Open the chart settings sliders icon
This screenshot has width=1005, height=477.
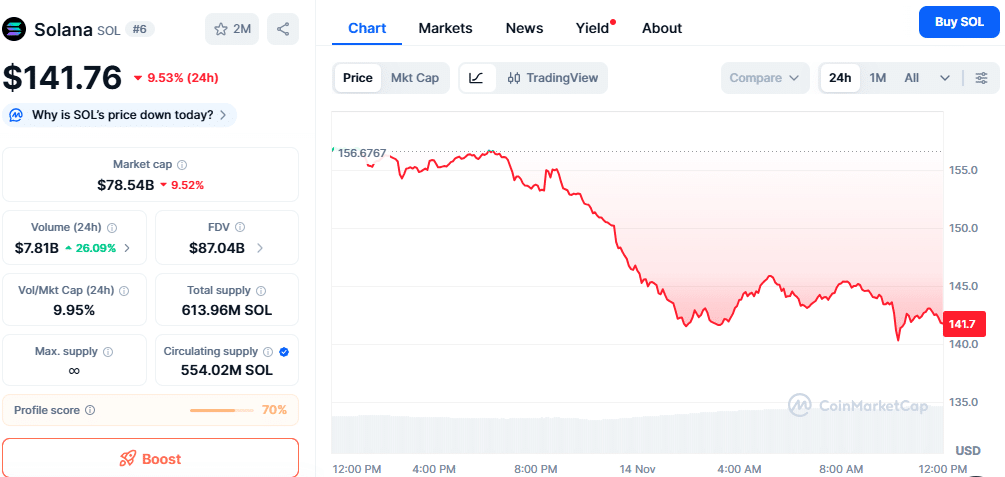click(981, 78)
